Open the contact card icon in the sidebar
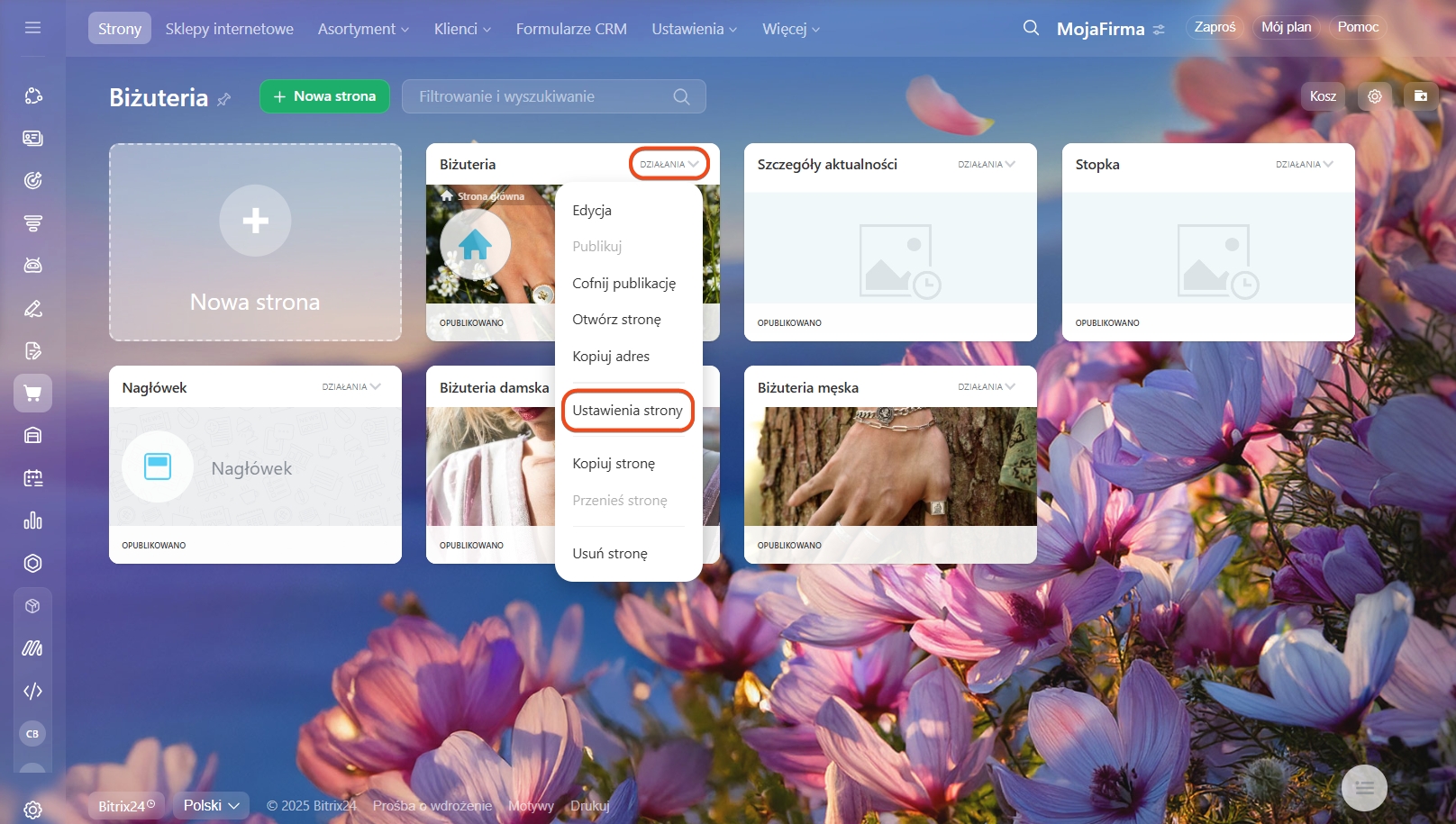 [32, 138]
